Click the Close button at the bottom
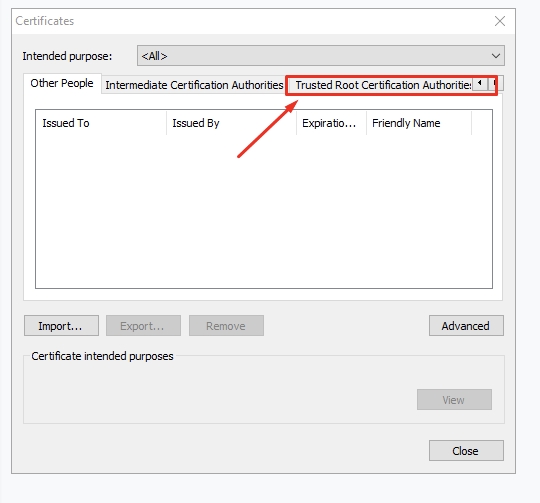This screenshot has width=540, height=503. click(466, 450)
